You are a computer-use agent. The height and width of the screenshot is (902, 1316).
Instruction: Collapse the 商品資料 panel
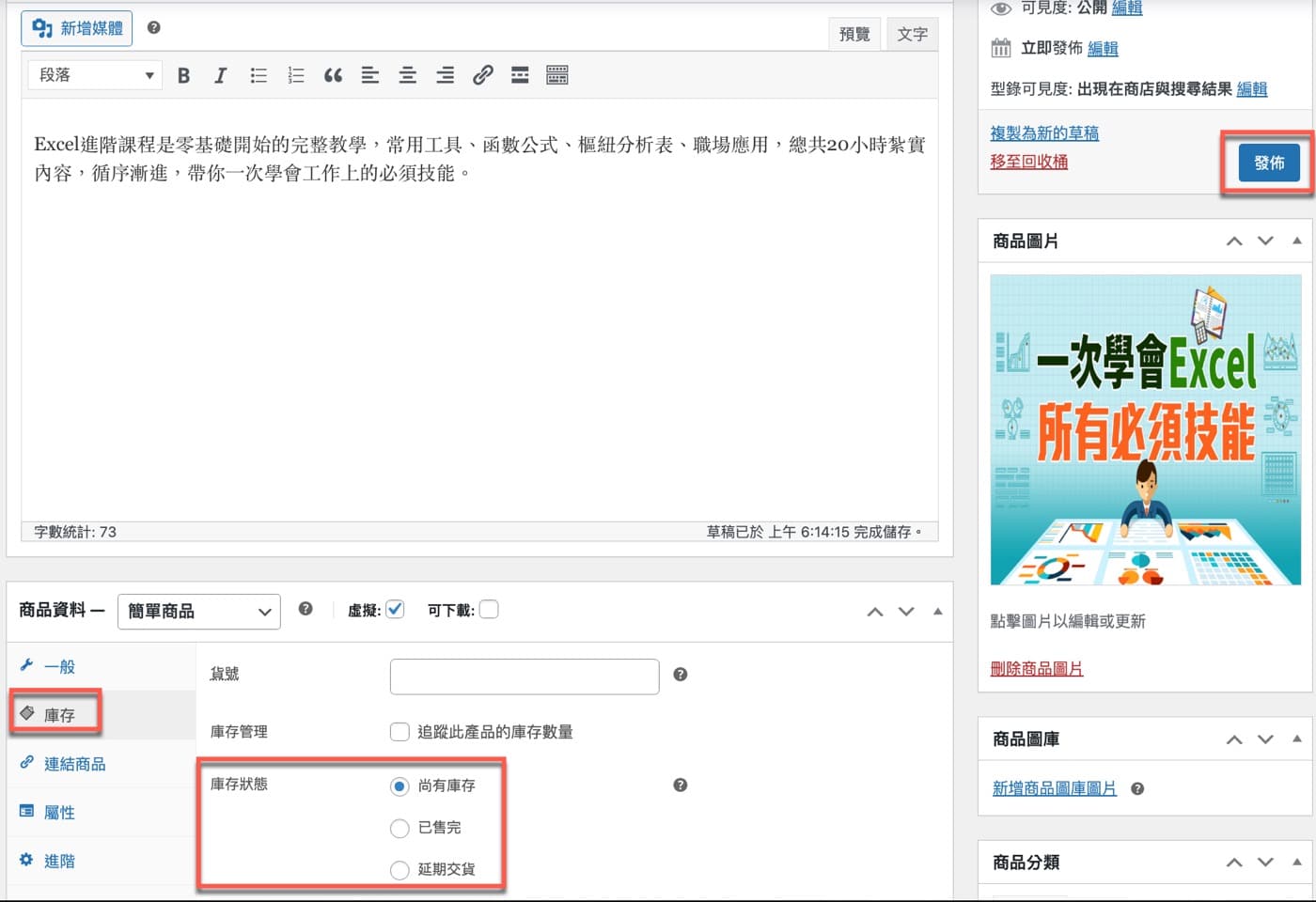937,612
